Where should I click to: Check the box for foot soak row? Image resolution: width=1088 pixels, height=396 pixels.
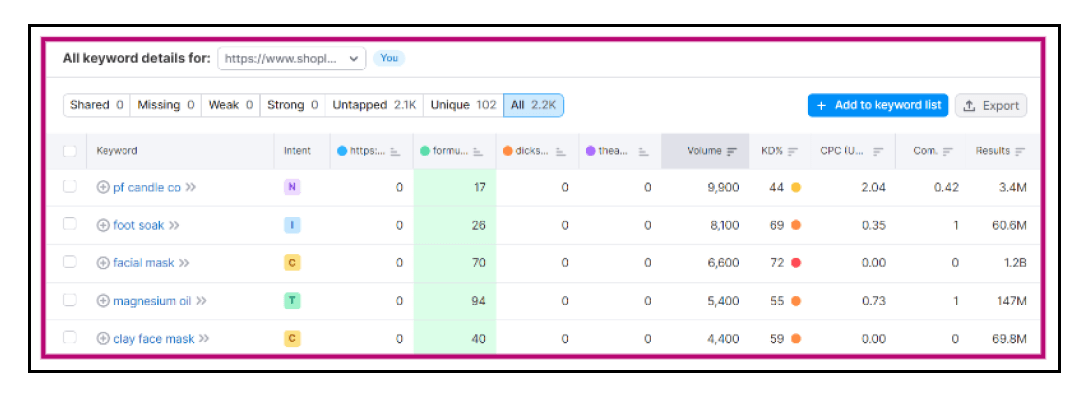pos(70,224)
